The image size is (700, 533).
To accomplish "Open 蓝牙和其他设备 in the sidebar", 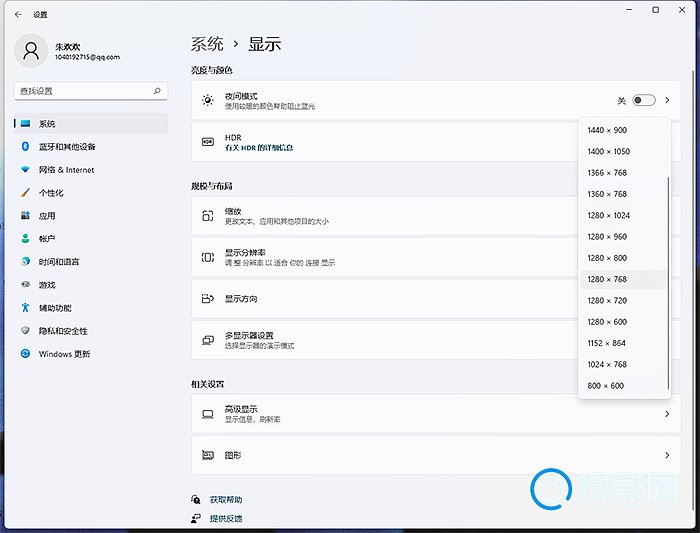I will [67, 147].
